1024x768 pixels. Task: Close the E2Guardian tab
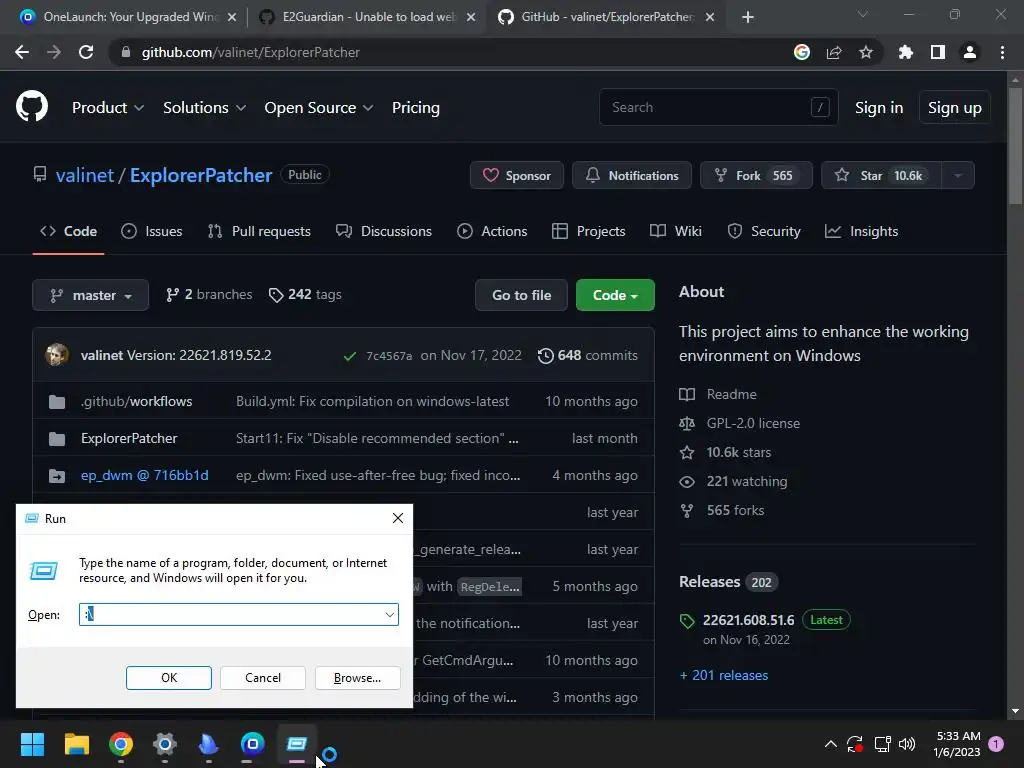471,17
